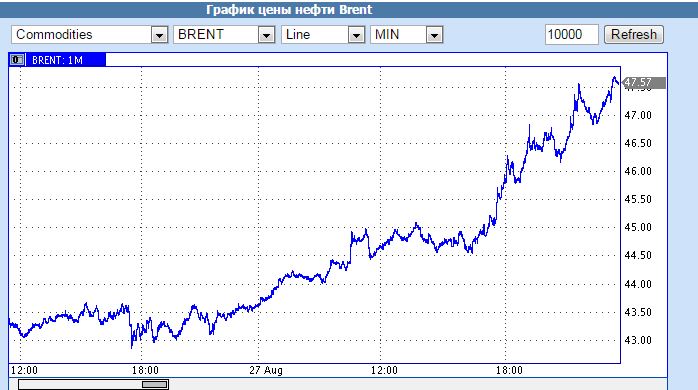Open the Line chart type dropdown
This screenshot has height=390, width=698.
pyautogui.click(x=323, y=35)
